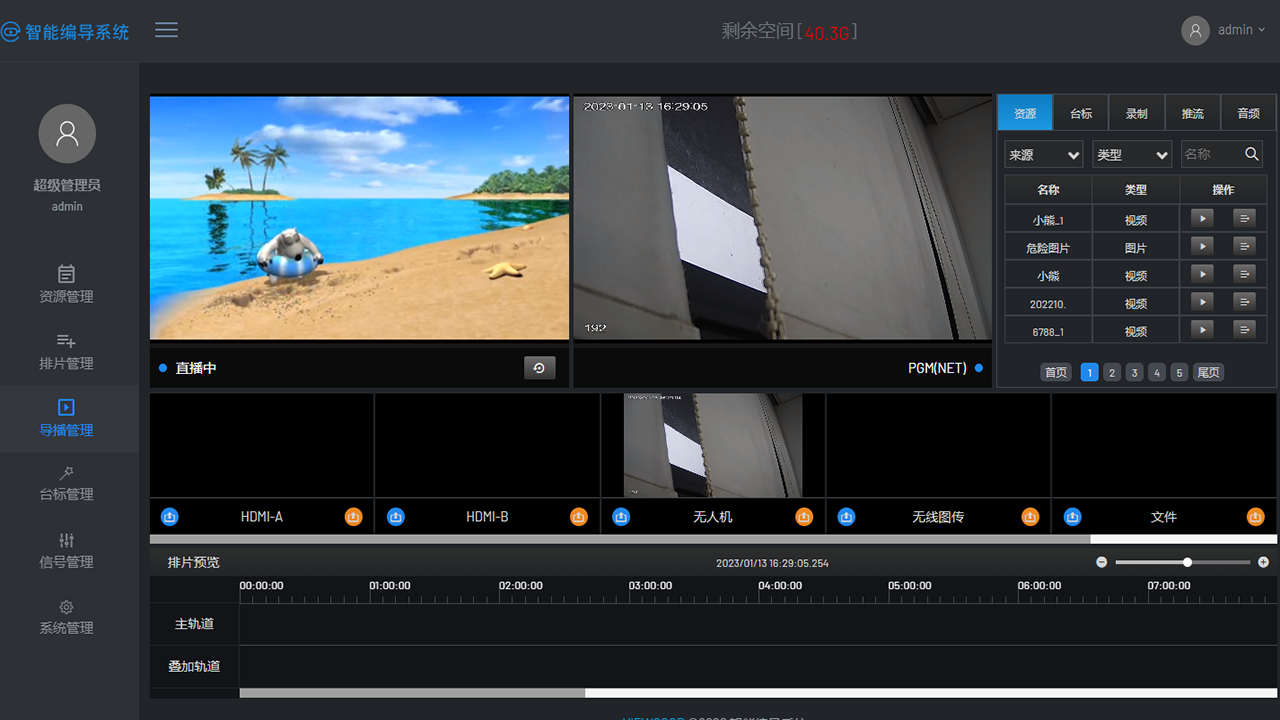
Task: Go to 首页 in pagination
Action: click(x=1056, y=372)
